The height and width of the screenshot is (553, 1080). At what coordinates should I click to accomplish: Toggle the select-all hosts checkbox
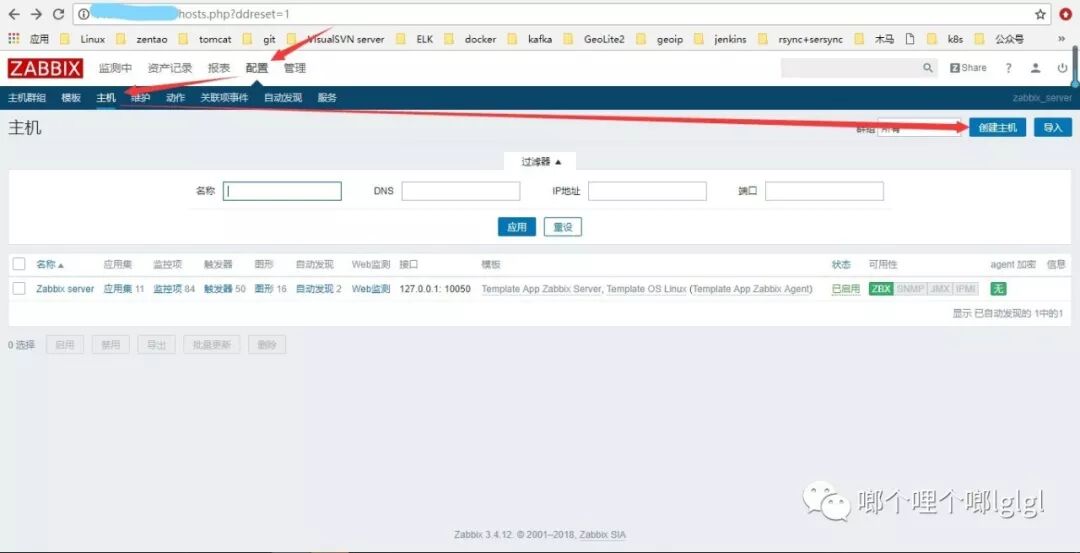coord(19,264)
